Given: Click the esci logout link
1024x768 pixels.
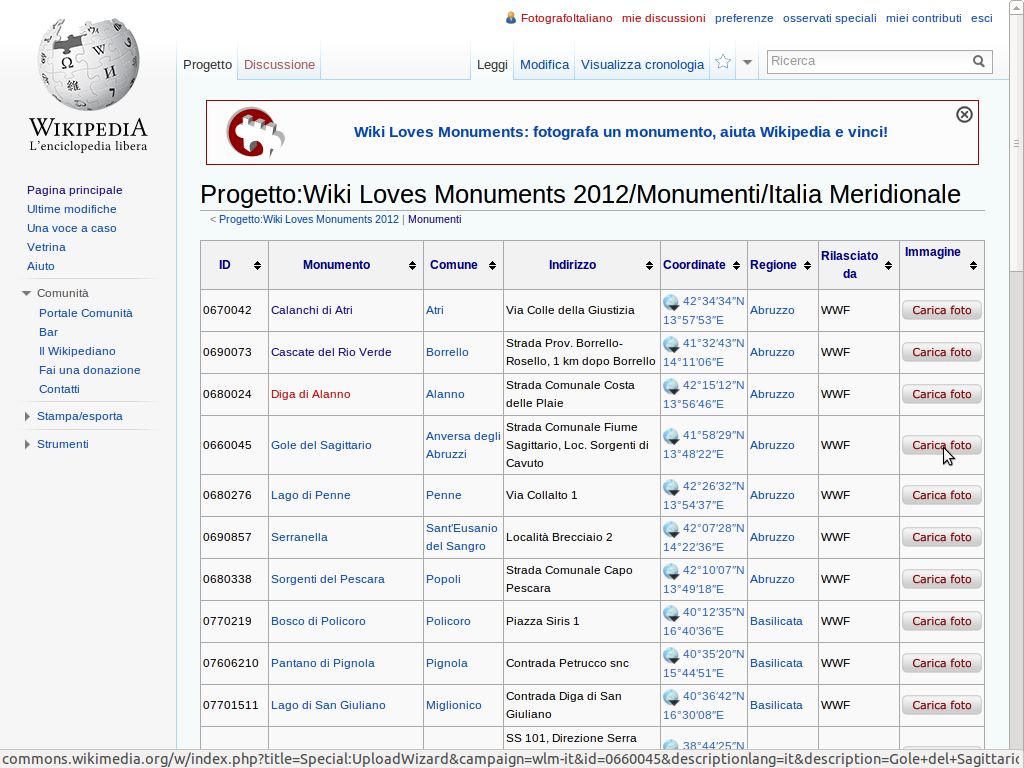Looking at the screenshot, I should [982, 18].
